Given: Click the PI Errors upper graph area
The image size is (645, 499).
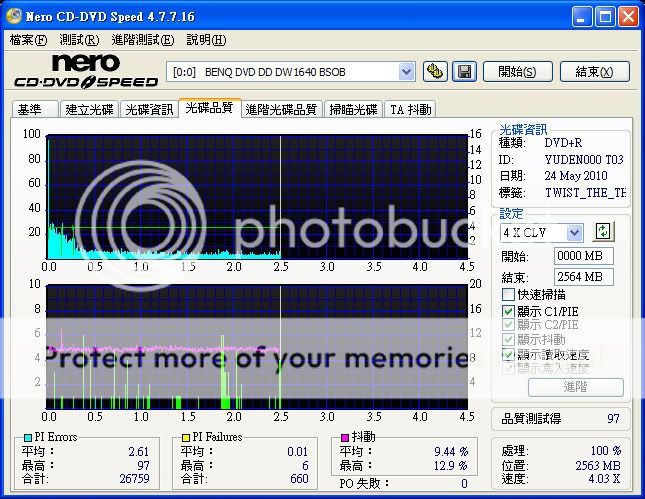Looking at the screenshot, I should click(x=258, y=197).
